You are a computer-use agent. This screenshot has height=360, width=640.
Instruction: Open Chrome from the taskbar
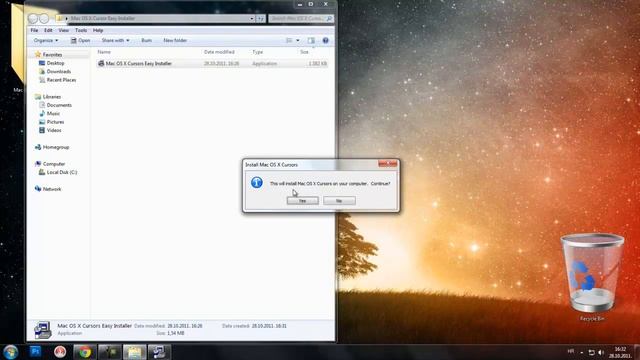pyautogui.click(x=85, y=352)
